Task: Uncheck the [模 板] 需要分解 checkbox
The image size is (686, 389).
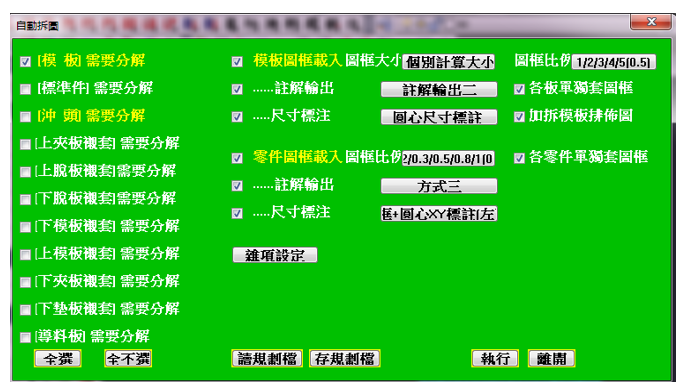Action: click(x=25, y=62)
